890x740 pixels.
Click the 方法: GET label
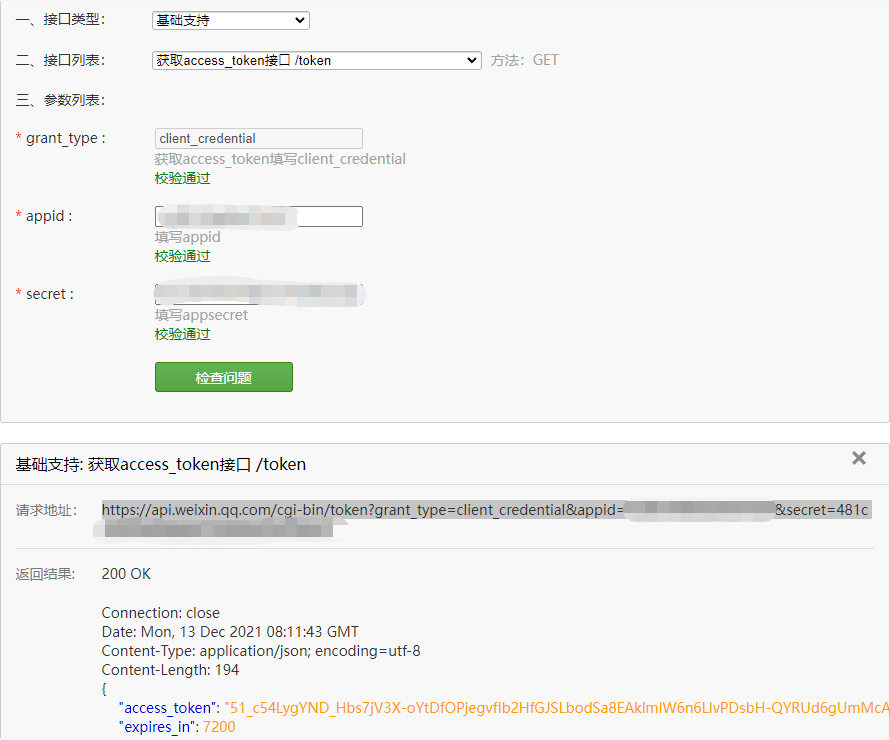coord(524,60)
